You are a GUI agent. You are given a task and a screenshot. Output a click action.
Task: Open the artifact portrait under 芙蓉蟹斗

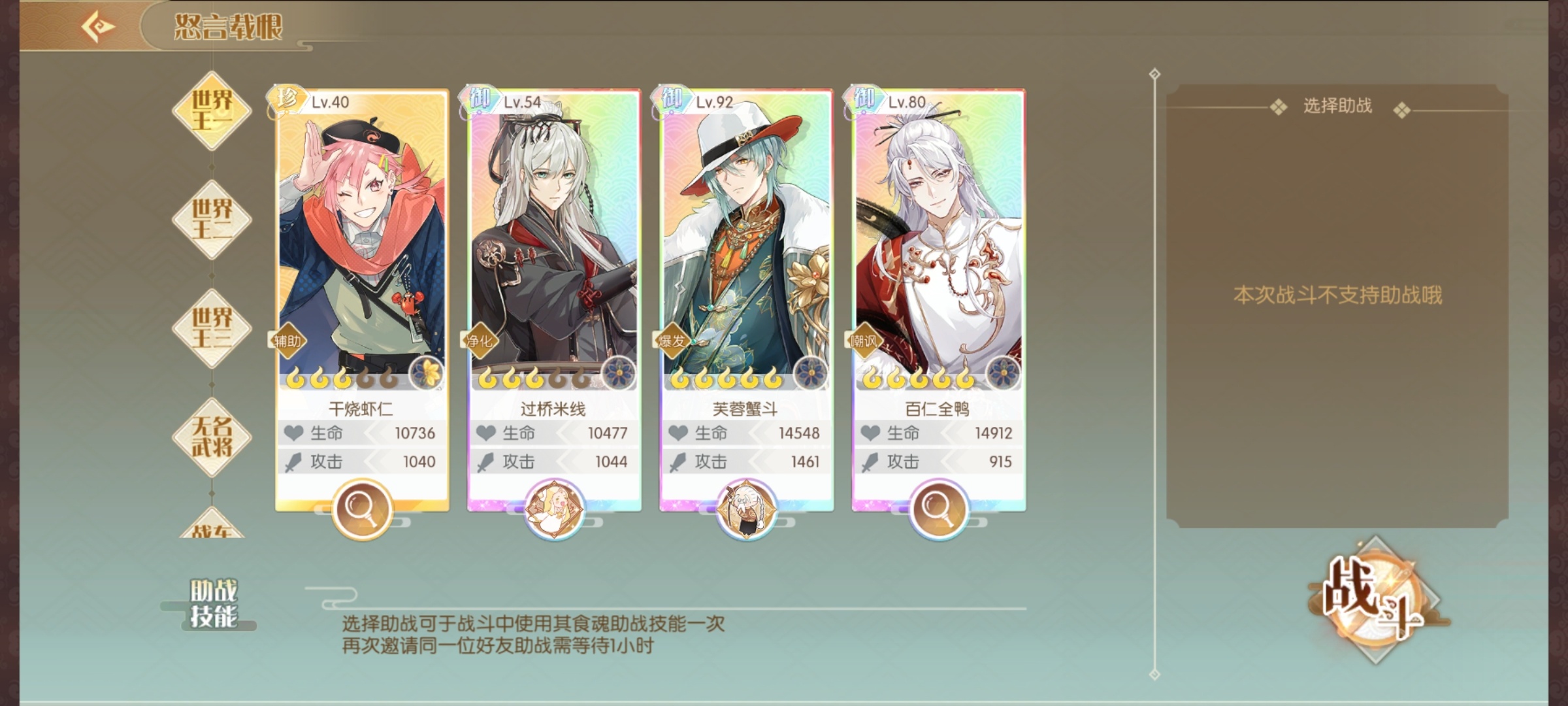(745, 509)
